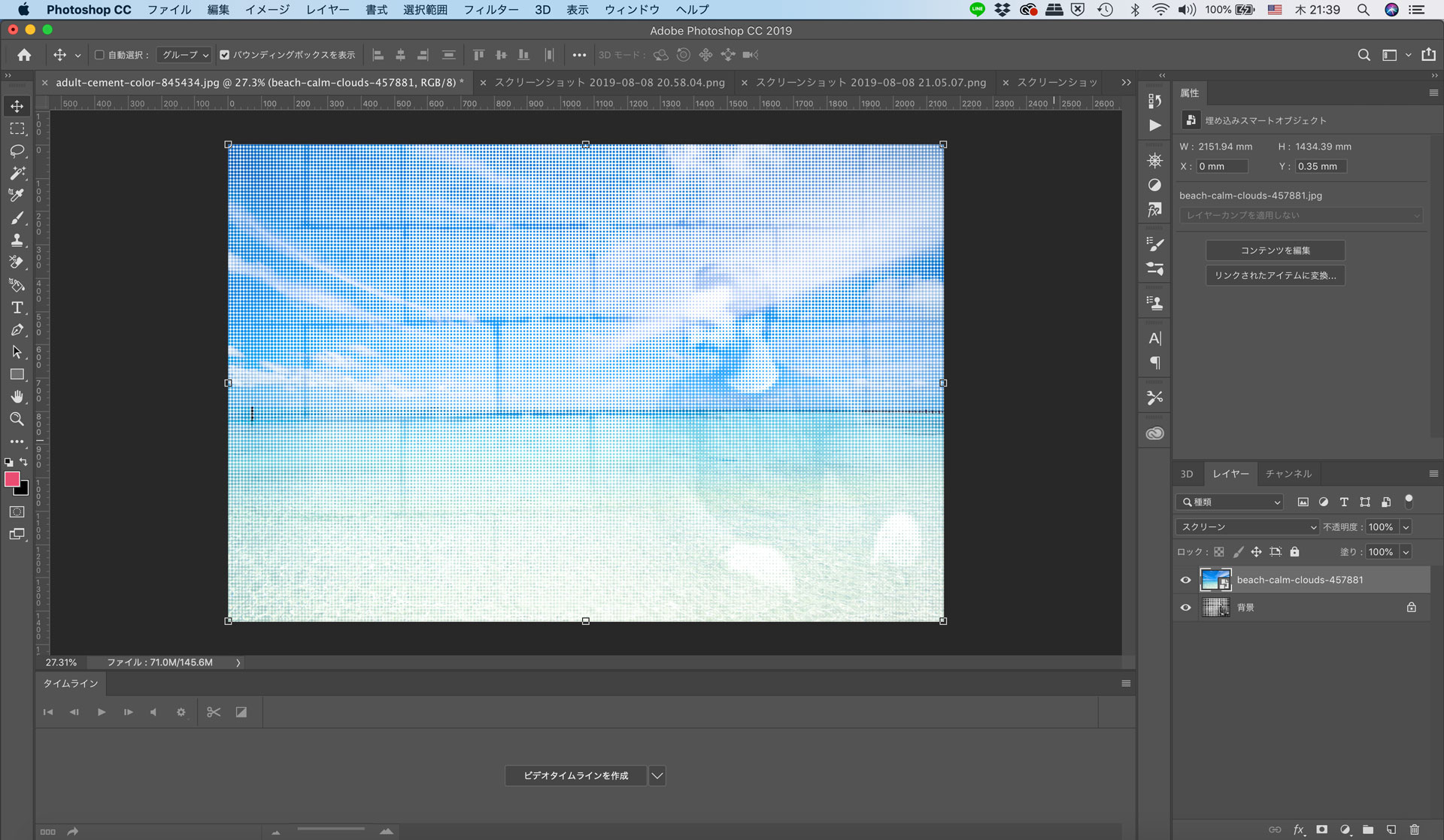Select the Type tool

point(17,308)
